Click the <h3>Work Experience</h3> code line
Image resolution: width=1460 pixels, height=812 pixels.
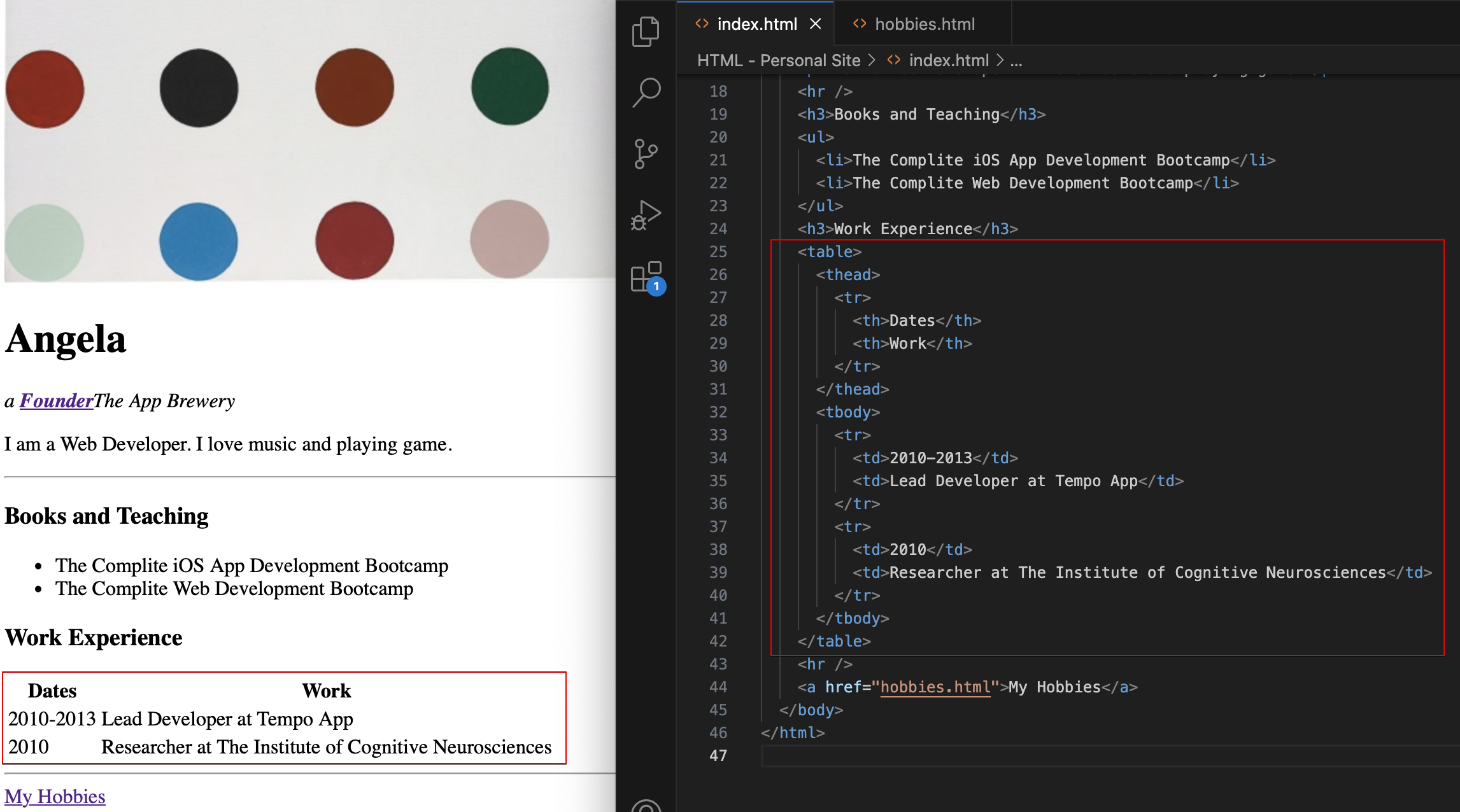908,229
